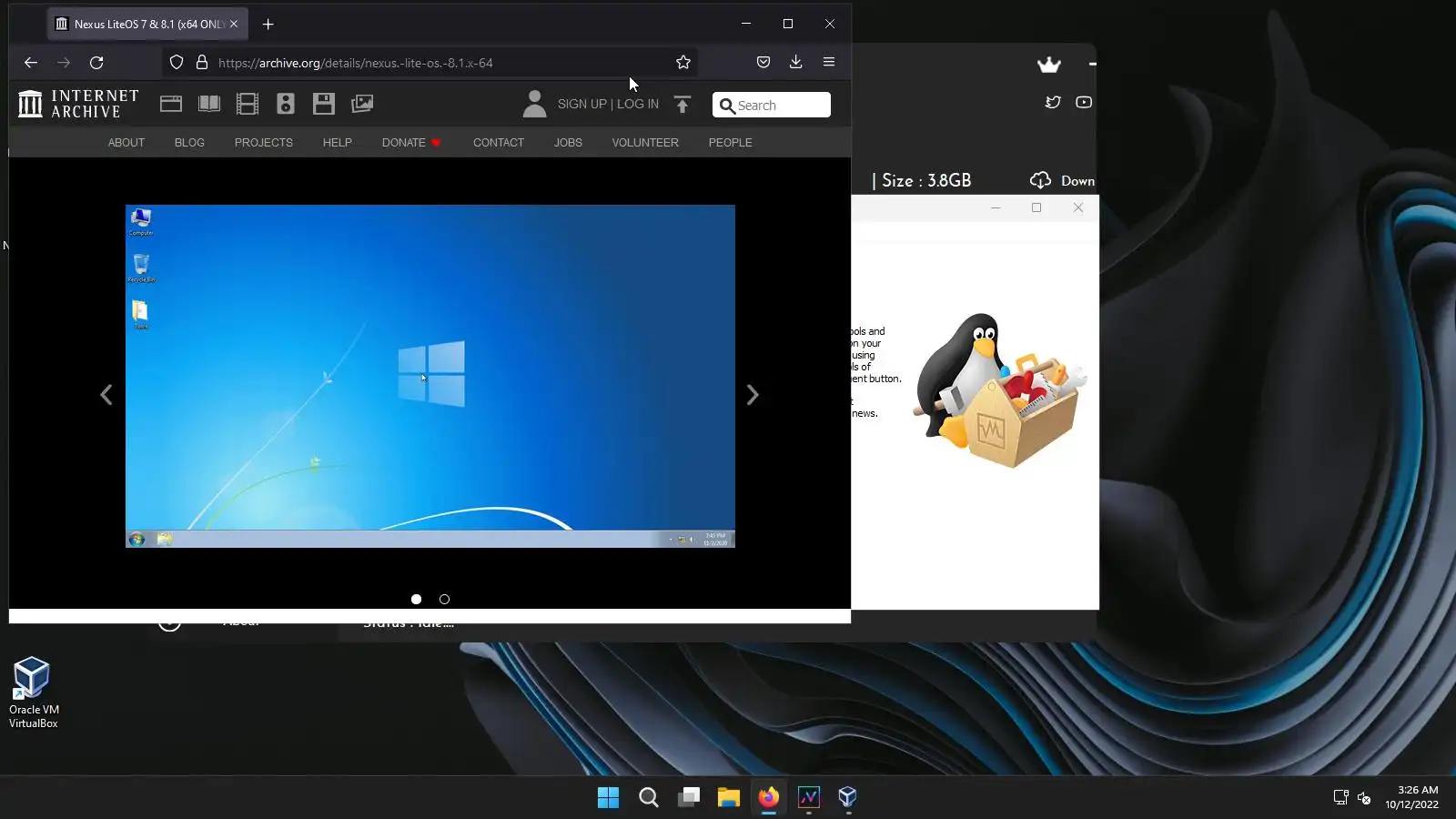The image size is (1456, 819).
Task: Open the user account avatar icon
Action: [535, 104]
